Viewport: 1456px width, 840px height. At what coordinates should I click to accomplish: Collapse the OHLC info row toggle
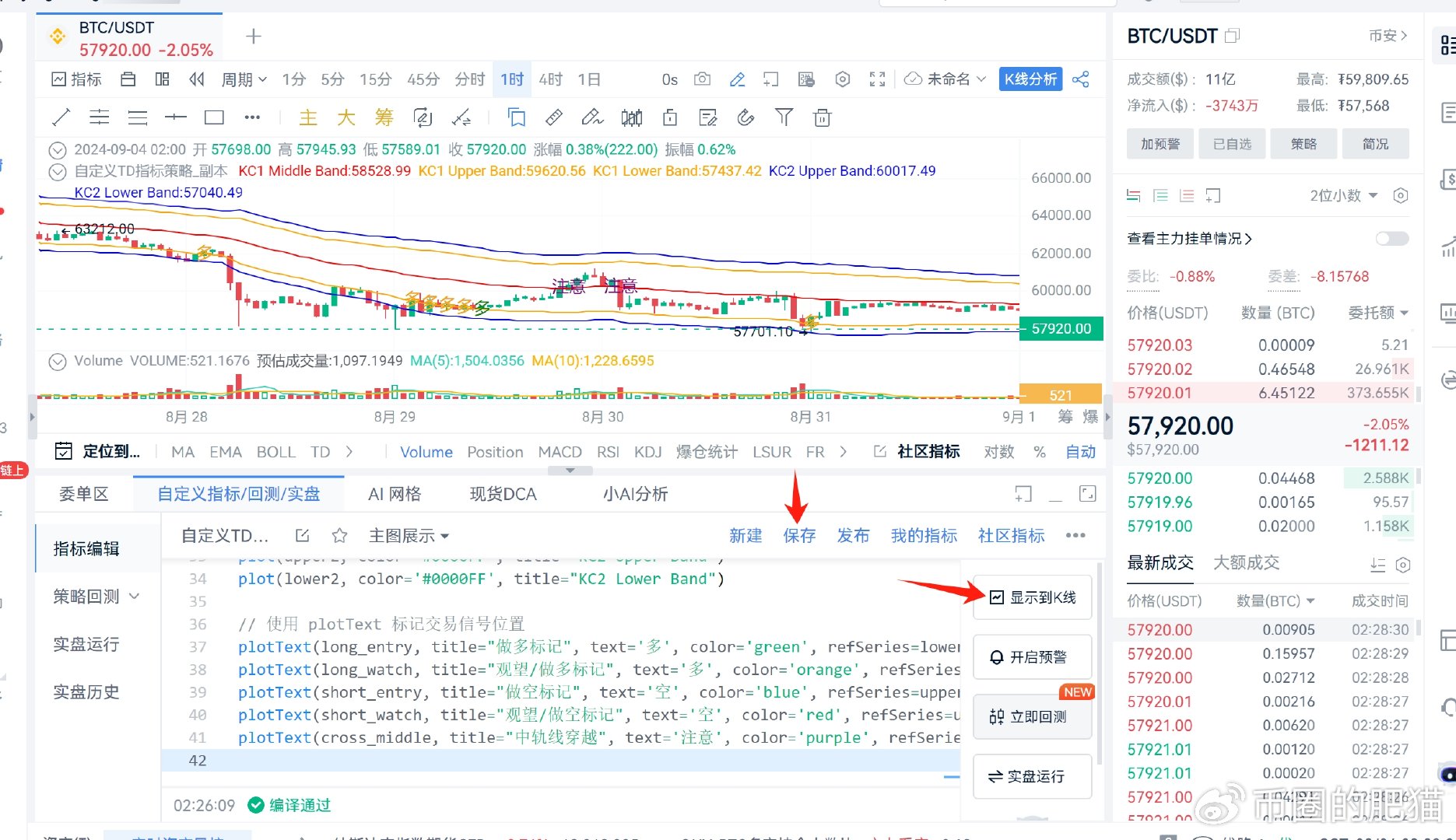point(58,150)
